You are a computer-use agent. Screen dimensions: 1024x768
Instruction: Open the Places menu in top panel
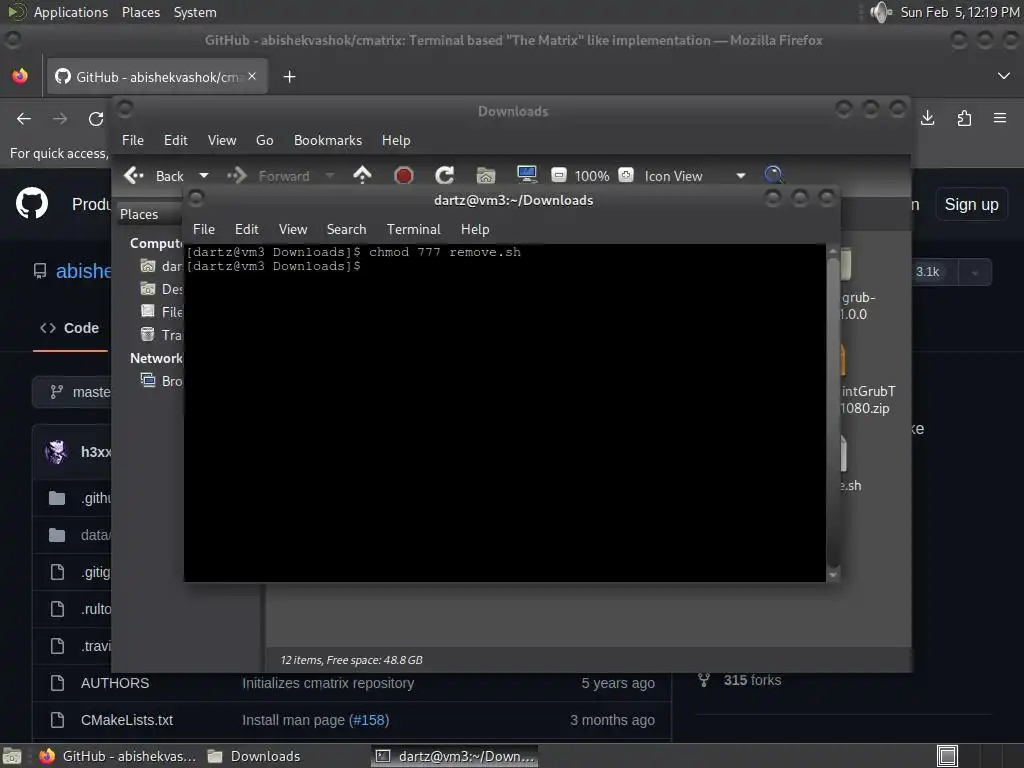[x=140, y=12]
